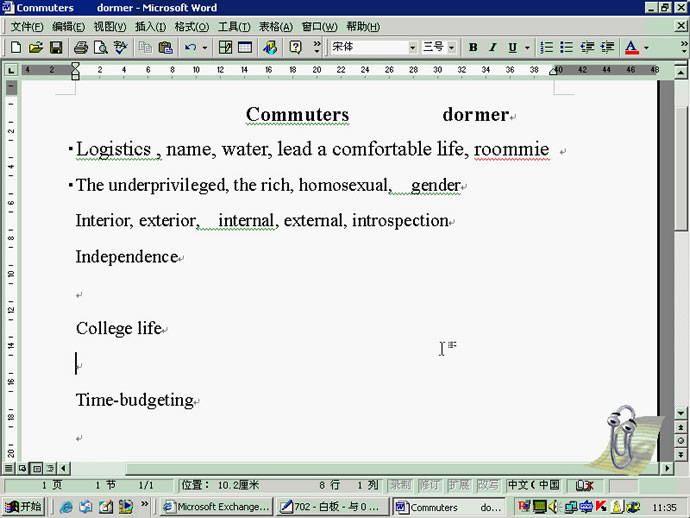Open font color palette dropdown

click(646, 48)
